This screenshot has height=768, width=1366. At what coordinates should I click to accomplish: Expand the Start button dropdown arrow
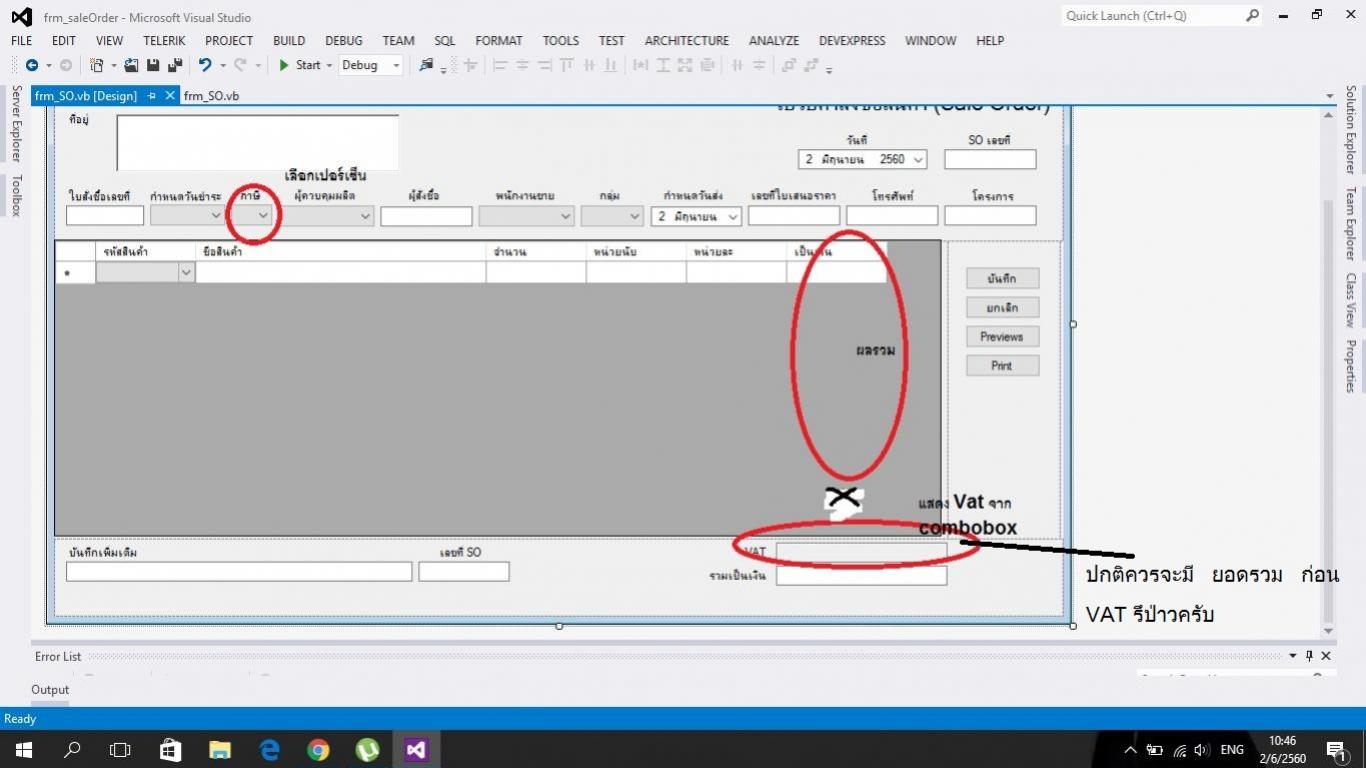point(329,65)
